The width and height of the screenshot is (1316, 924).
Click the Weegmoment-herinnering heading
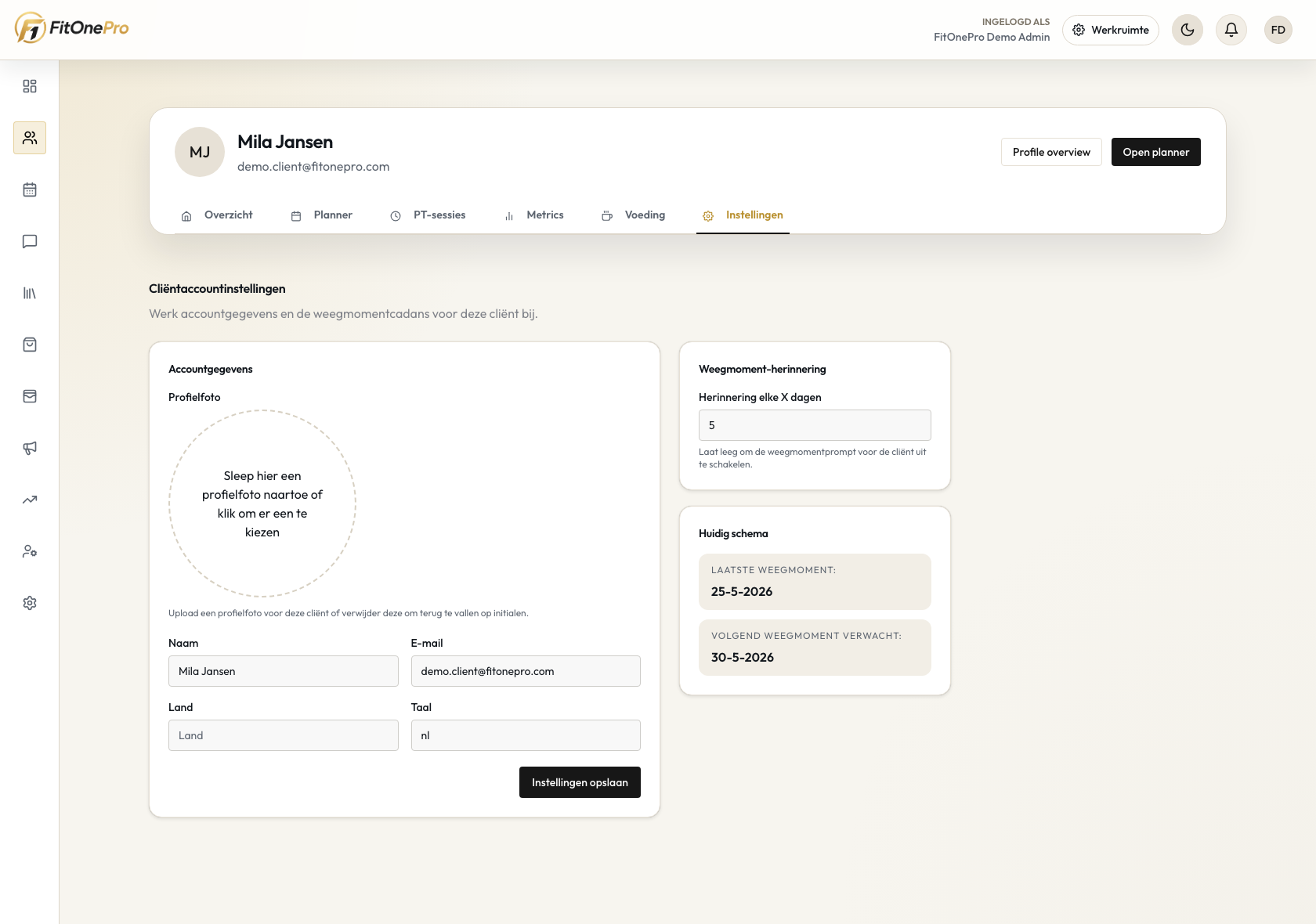tap(762, 369)
